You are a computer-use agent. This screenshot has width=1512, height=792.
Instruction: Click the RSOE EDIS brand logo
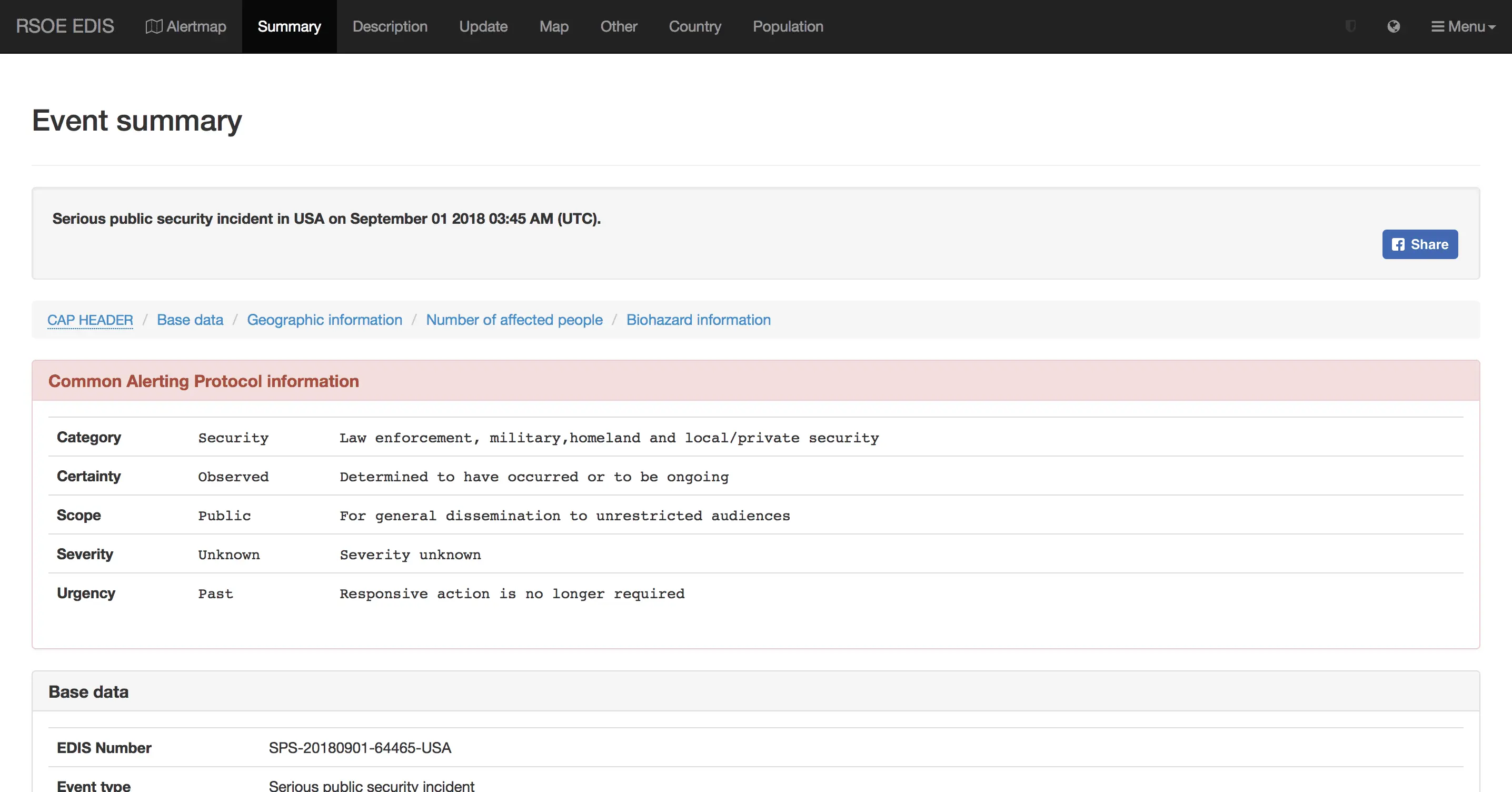[x=65, y=26]
